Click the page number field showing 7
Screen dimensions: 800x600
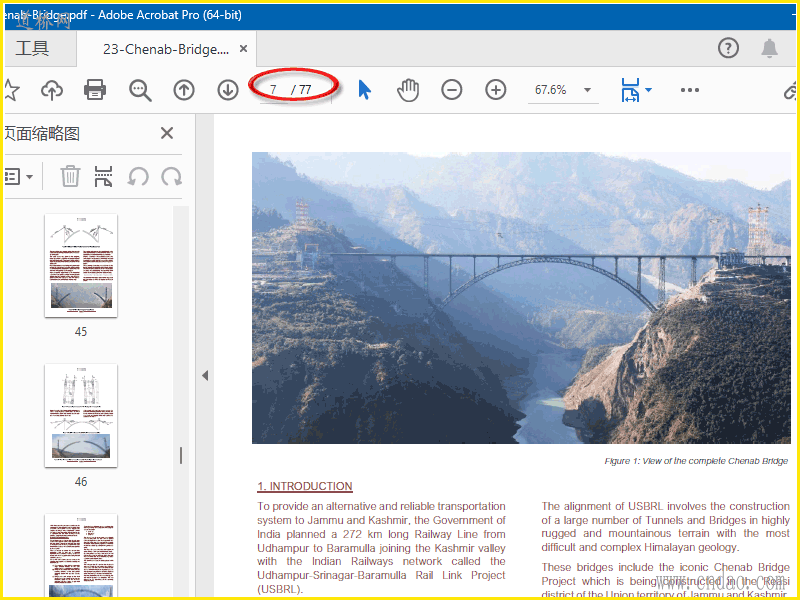pyautogui.click(x=274, y=90)
